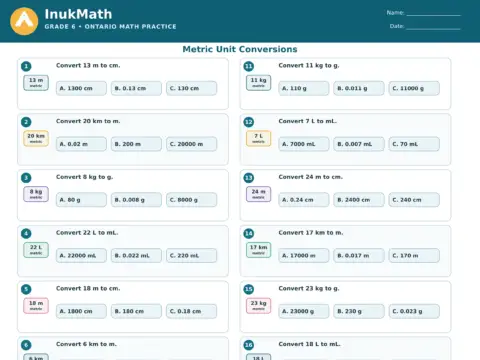This screenshot has height=360, width=480.
Task: Select question 2 number badge
Action: tap(26, 122)
